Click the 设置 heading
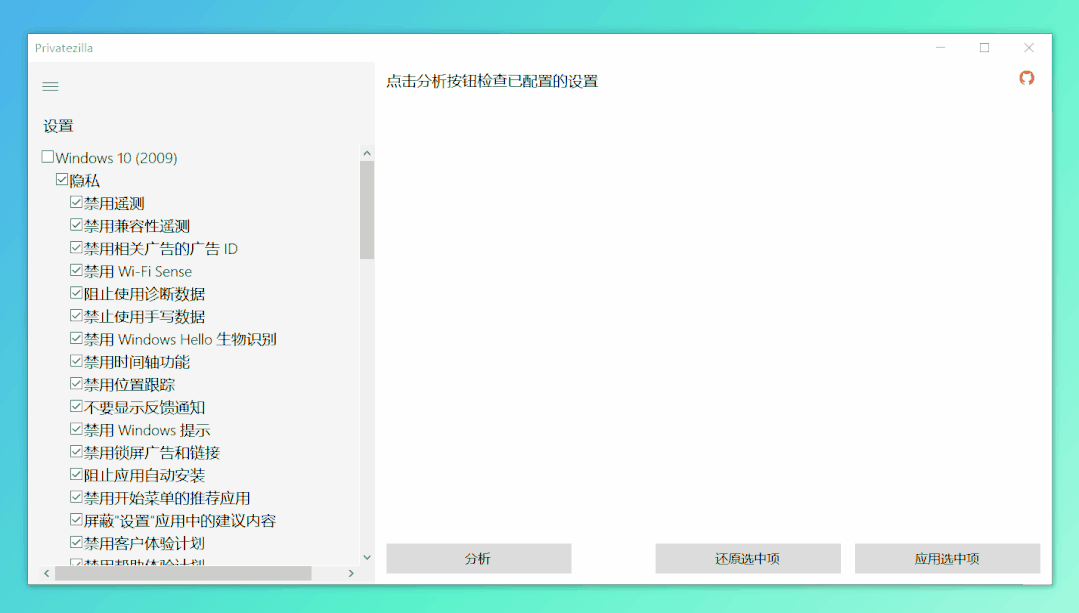The image size is (1079, 613). point(58,126)
